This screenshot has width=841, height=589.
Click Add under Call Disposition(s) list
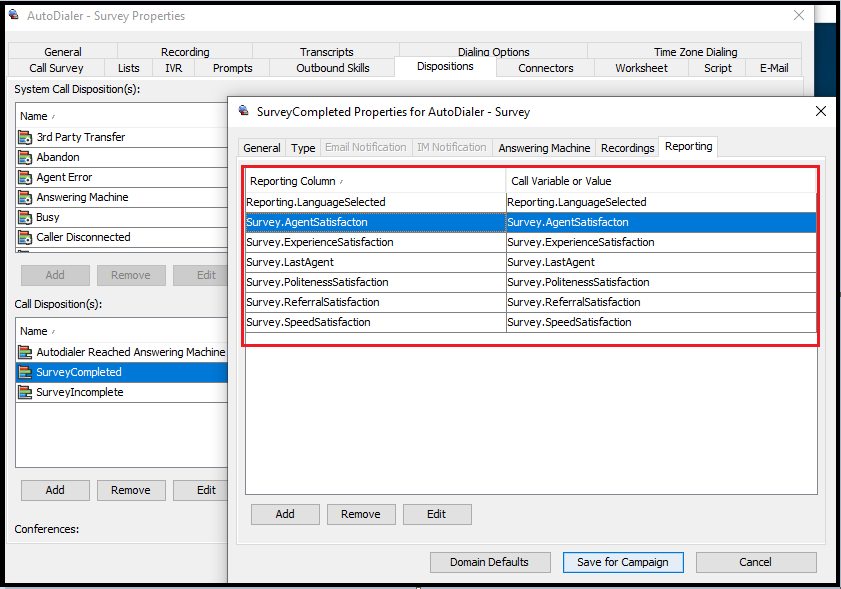[x=55, y=490]
